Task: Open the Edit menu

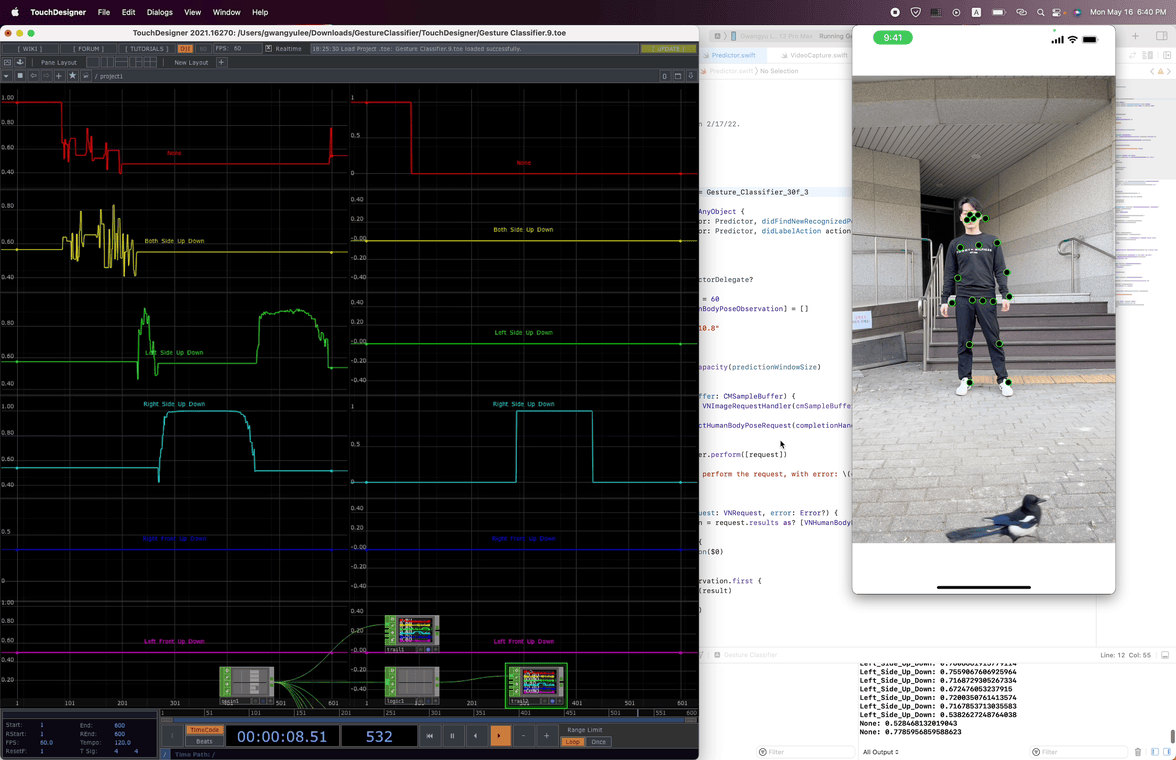Action: [x=128, y=12]
